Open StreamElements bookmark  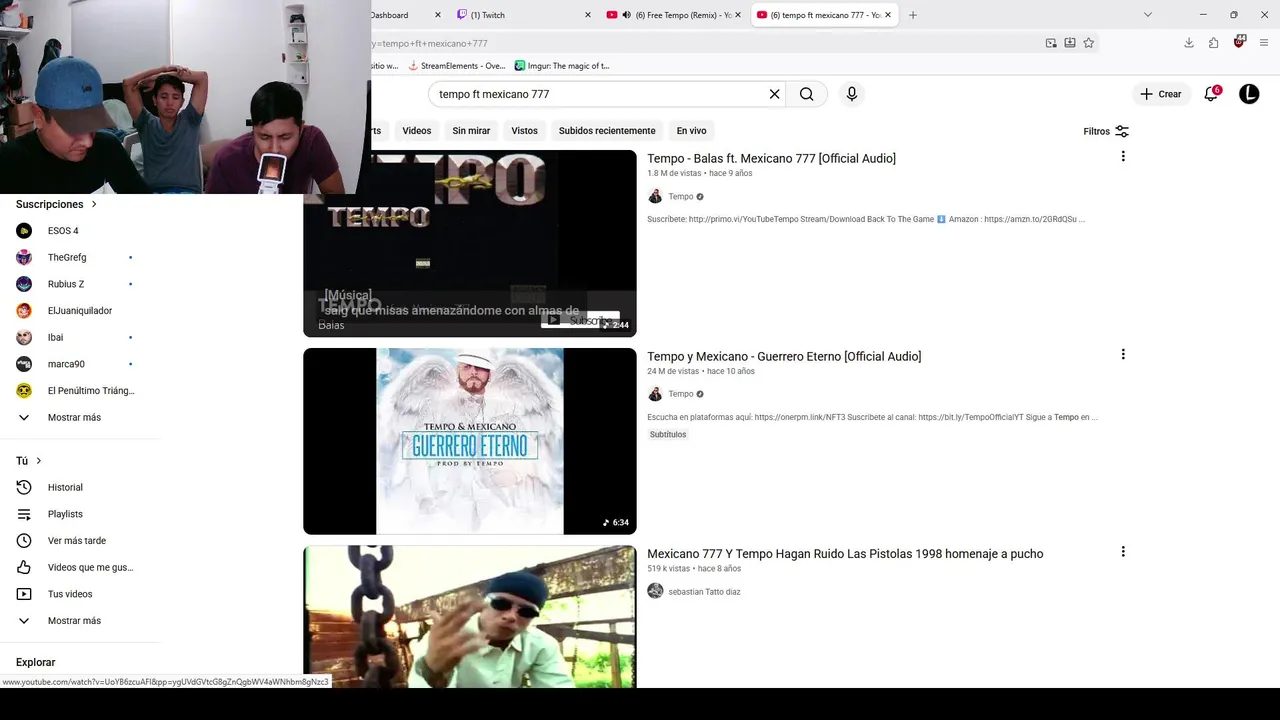click(x=456, y=66)
